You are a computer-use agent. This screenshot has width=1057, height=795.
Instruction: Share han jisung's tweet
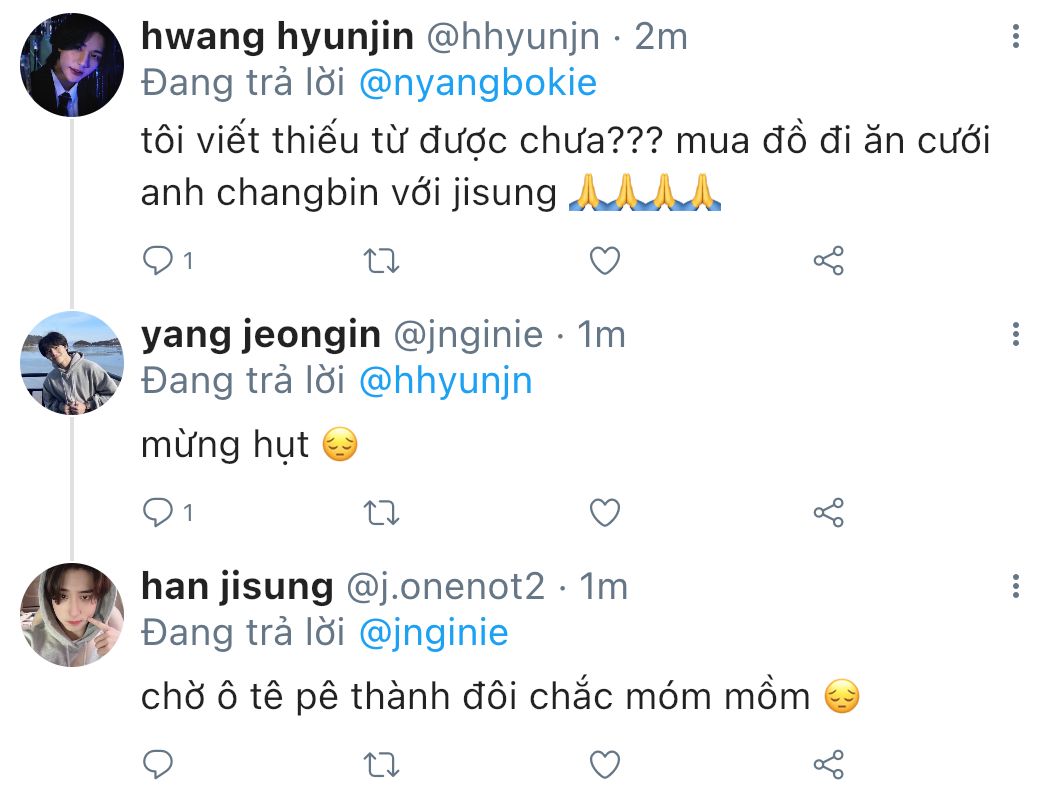pos(828,765)
